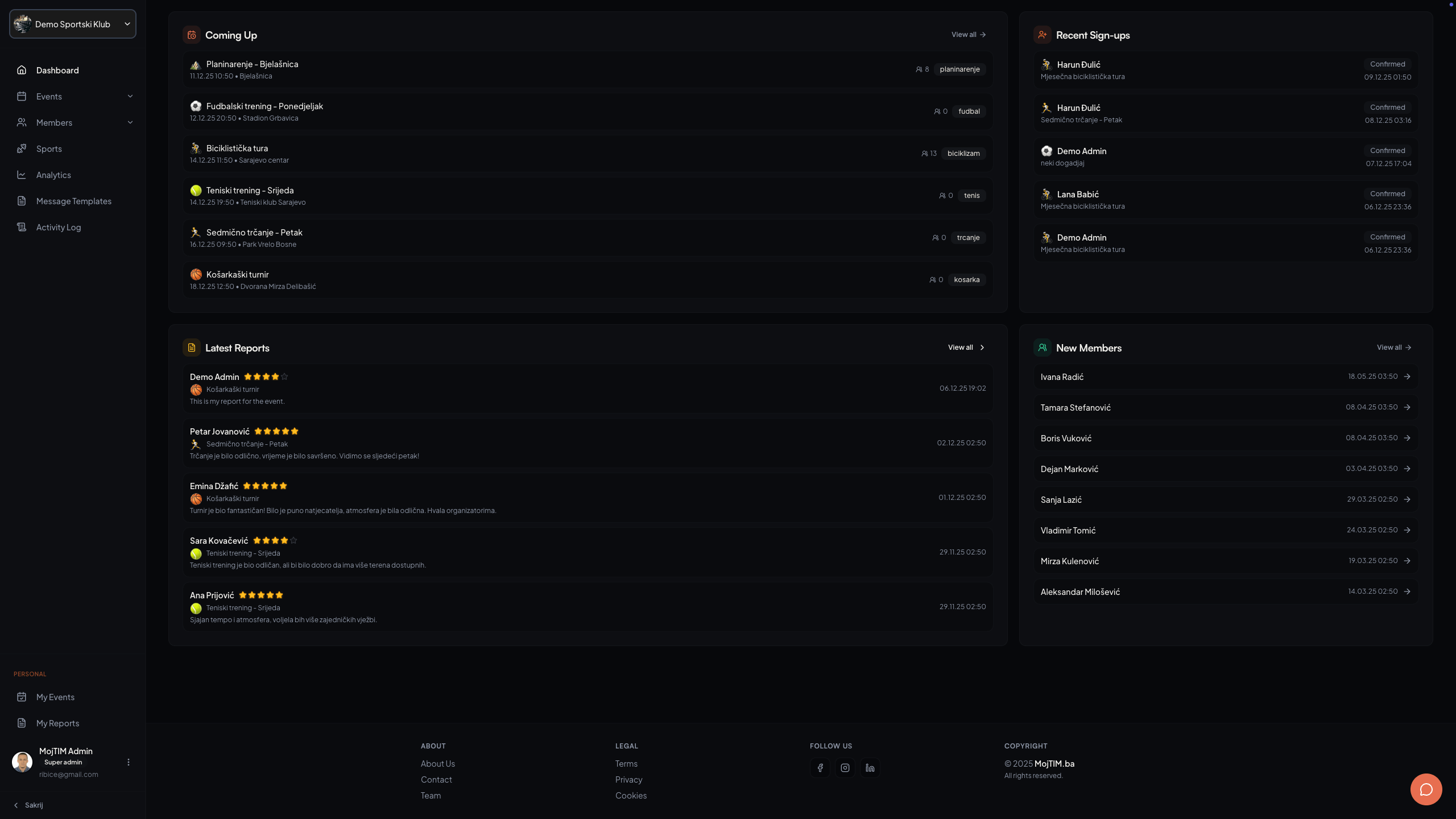This screenshot has height=819, width=1456.
Task: Open the Facebook icon in the footer
Action: coord(820,767)
